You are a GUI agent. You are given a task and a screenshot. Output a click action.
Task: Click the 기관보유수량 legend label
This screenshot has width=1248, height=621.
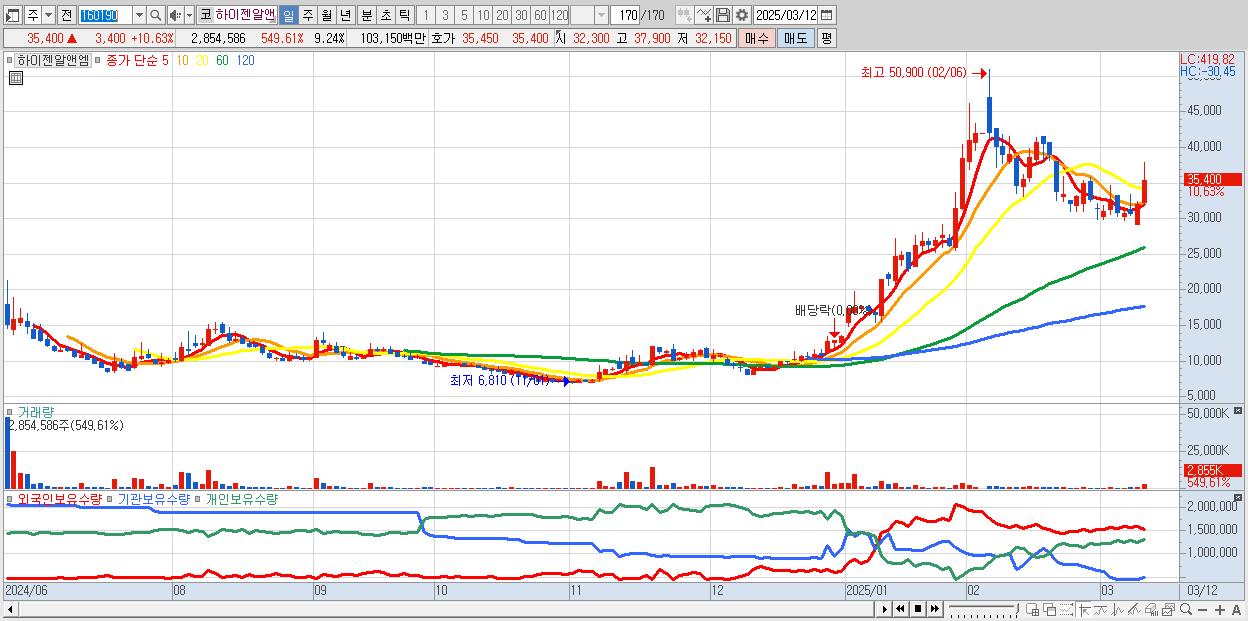[x=153, y=498]
